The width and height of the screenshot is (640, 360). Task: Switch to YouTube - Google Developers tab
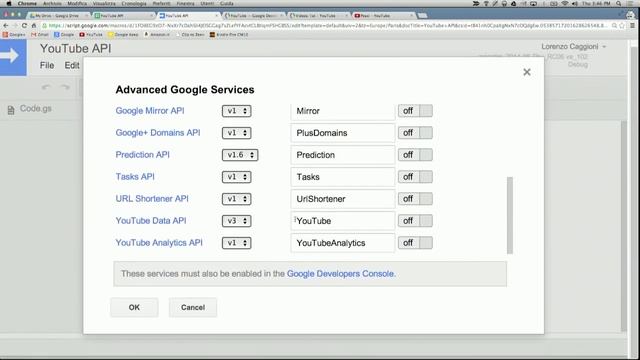(253, 16)
